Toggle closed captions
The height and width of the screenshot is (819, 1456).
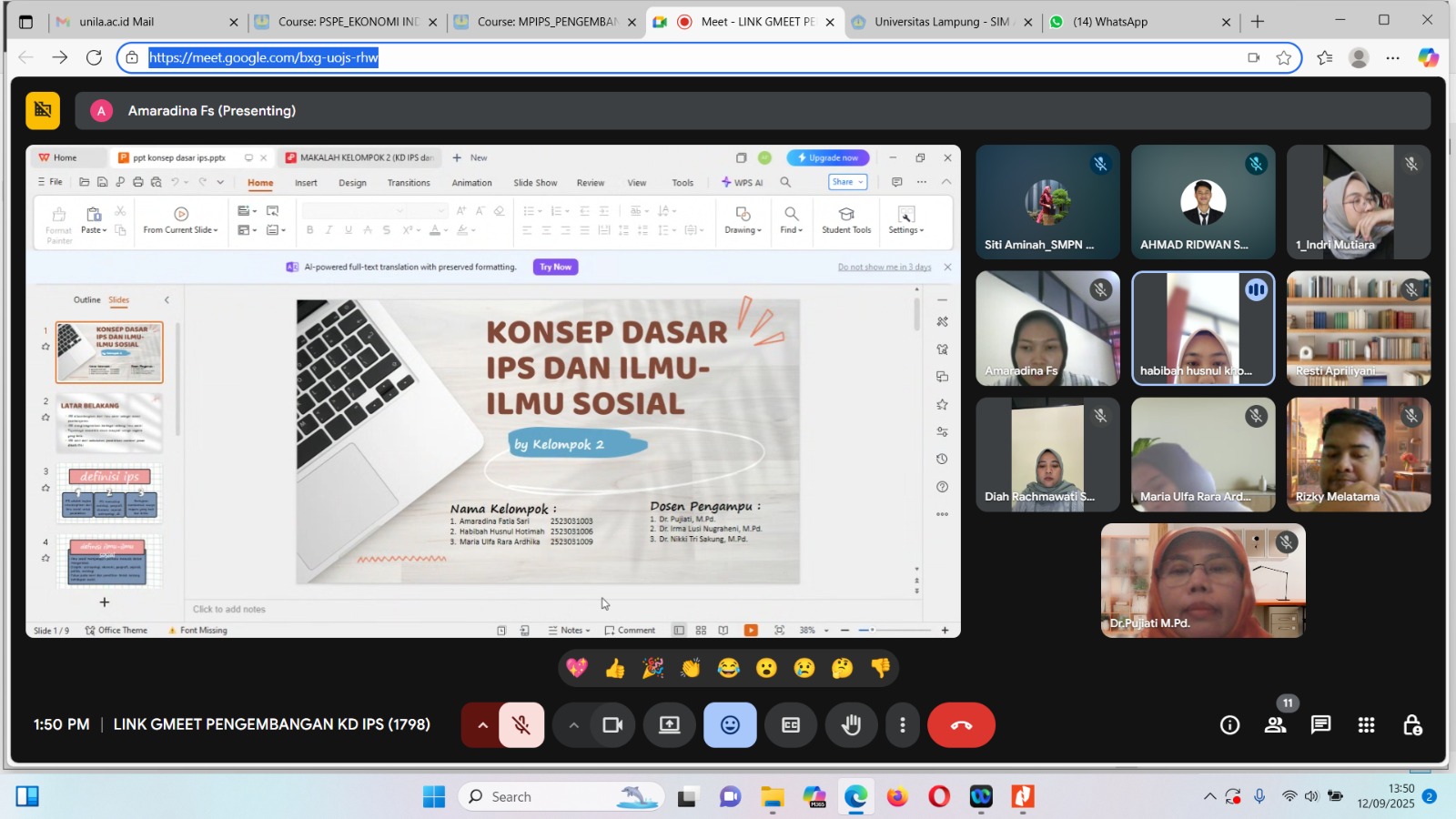click(x=791, y=725)
